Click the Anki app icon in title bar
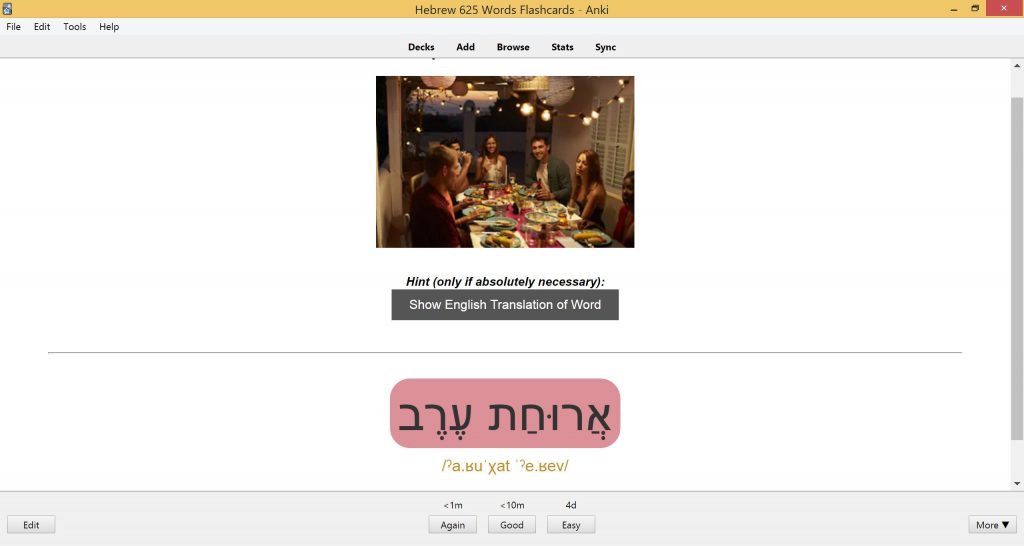1024x546 pixels. tap(7, 9)
